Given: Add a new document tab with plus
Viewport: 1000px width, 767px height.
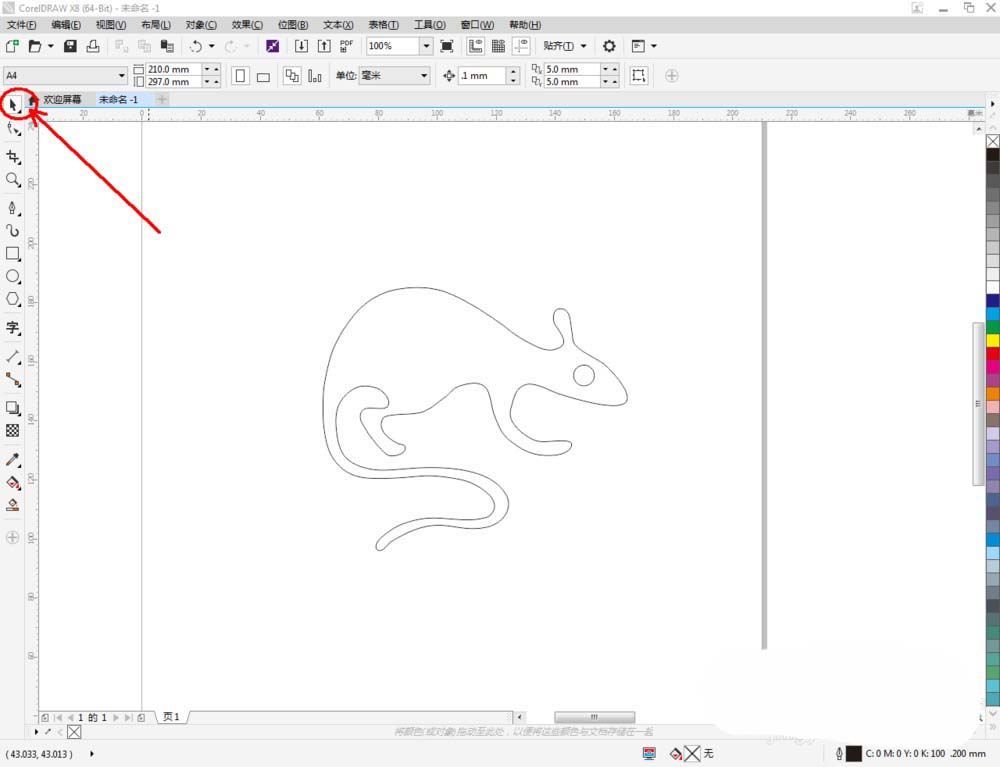Looking at the screenshot, I should pyautogui.click(x=162, y=99).
